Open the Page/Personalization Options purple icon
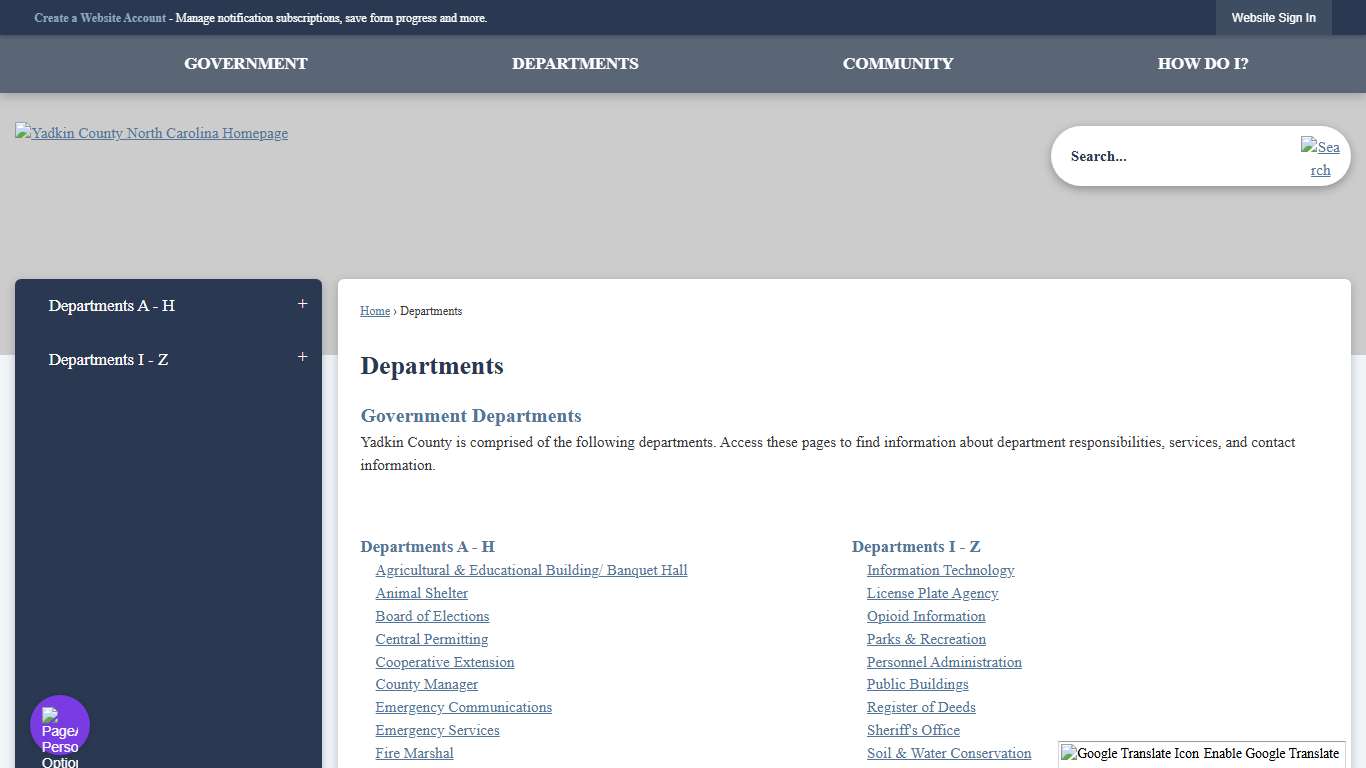This screenshot has width=1366, height=768. (x=59, y=722)
